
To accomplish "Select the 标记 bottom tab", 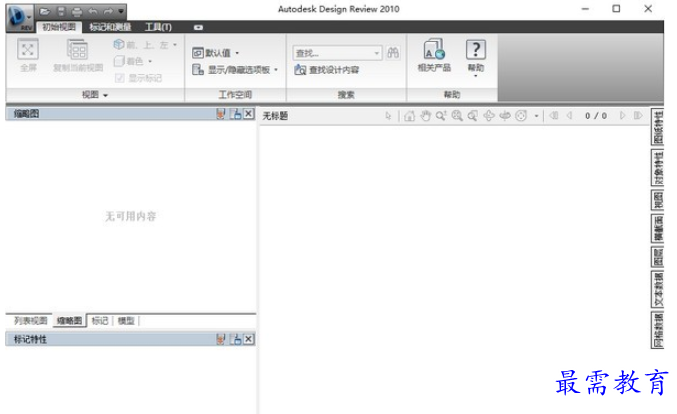I will [100, 321].
